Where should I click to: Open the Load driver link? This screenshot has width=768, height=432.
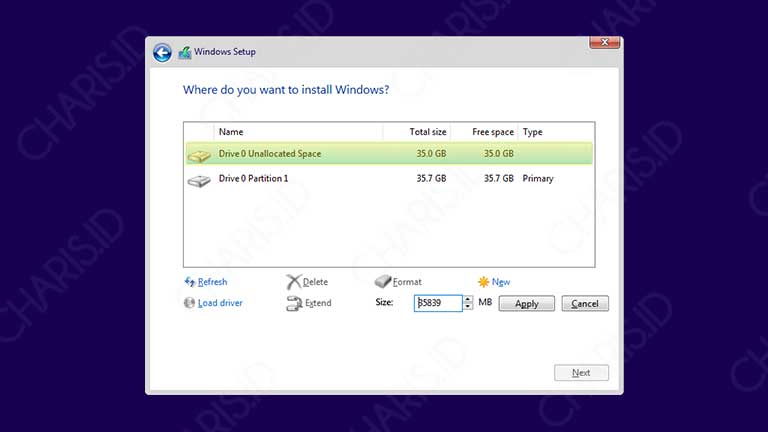tap(220, 303)
